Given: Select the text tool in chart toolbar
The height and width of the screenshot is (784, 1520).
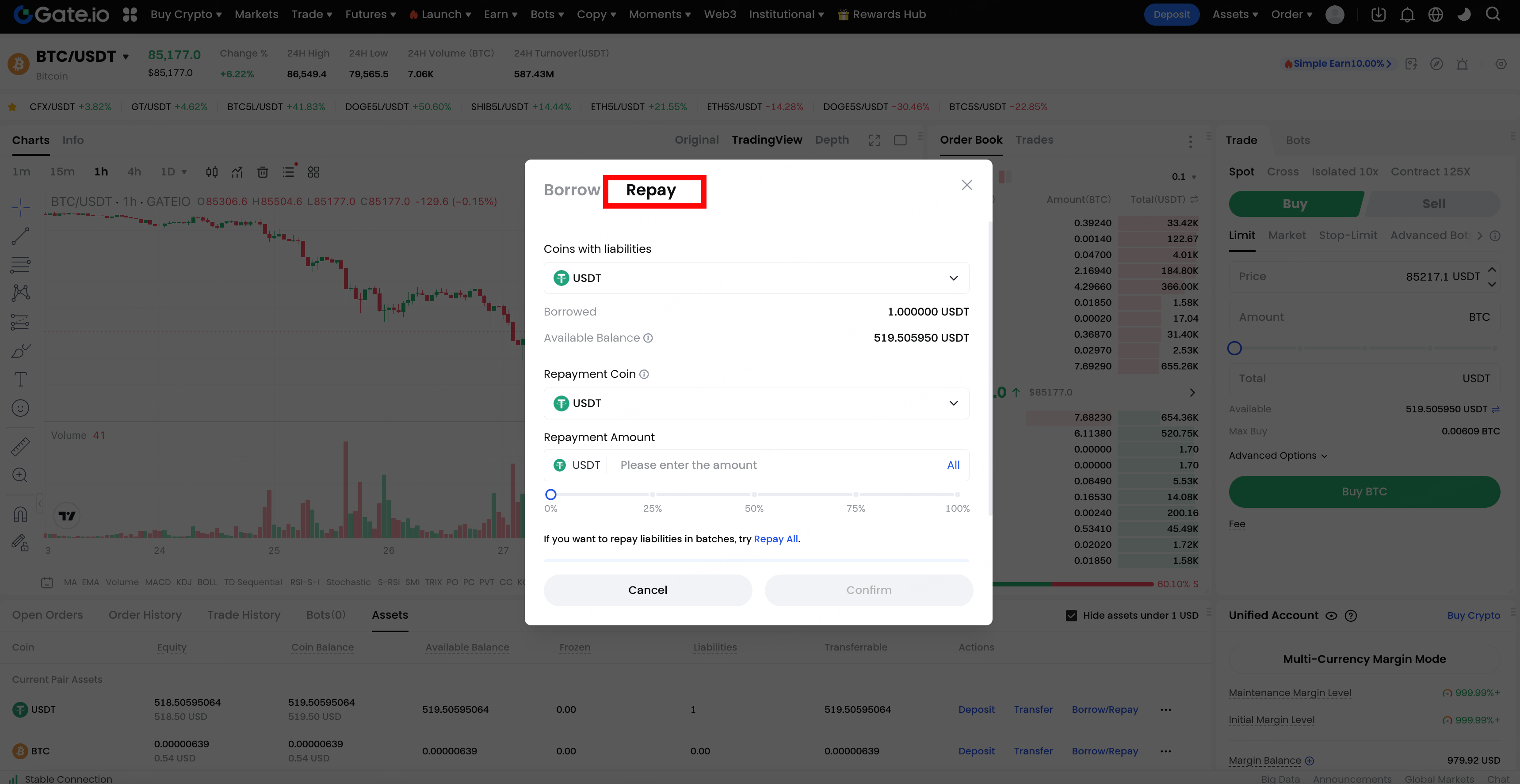Looking at the screenshot, I should pyautogui.click(x=20, y=379).
